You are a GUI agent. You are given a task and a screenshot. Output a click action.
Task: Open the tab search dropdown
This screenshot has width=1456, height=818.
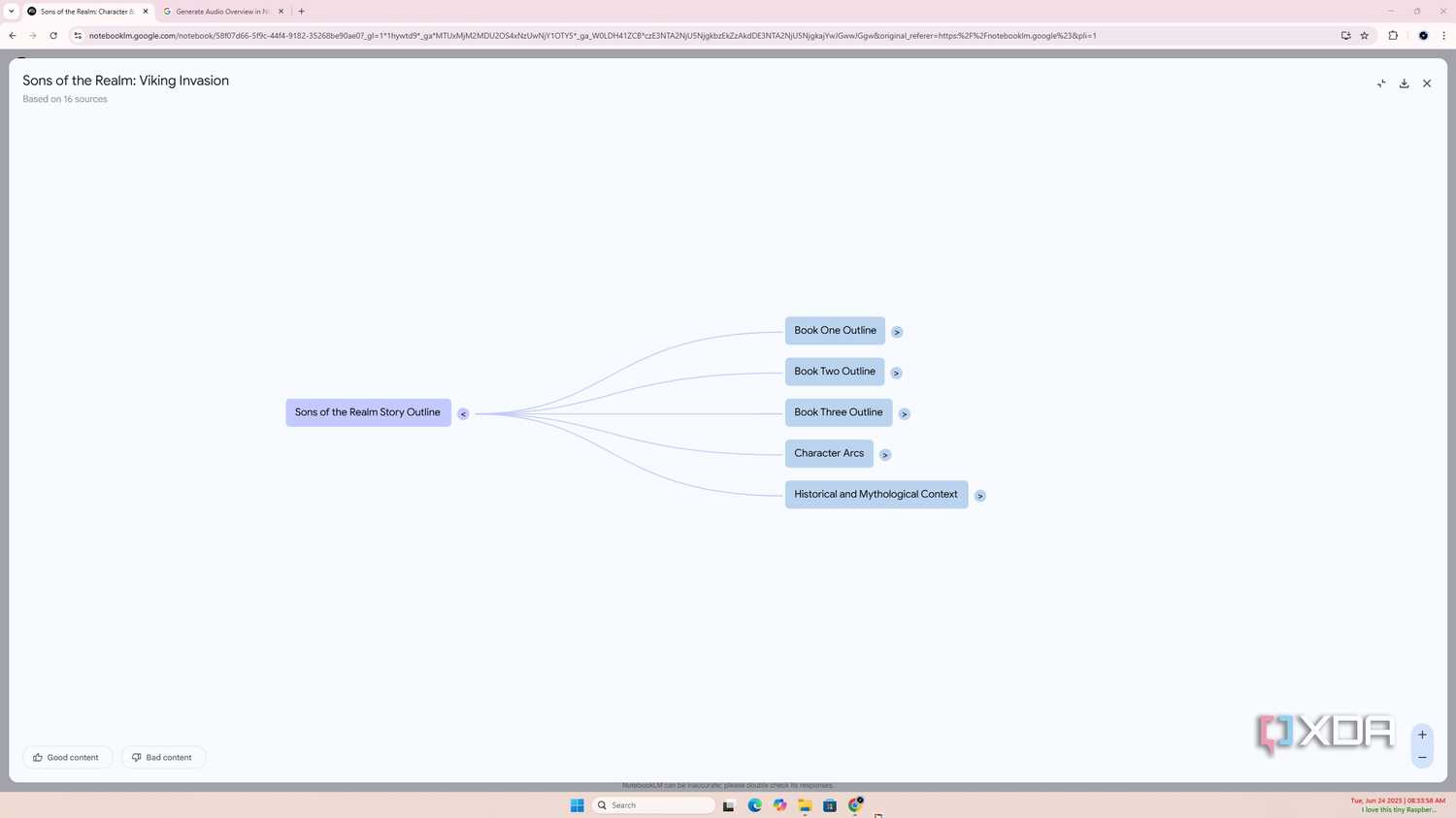11,12
